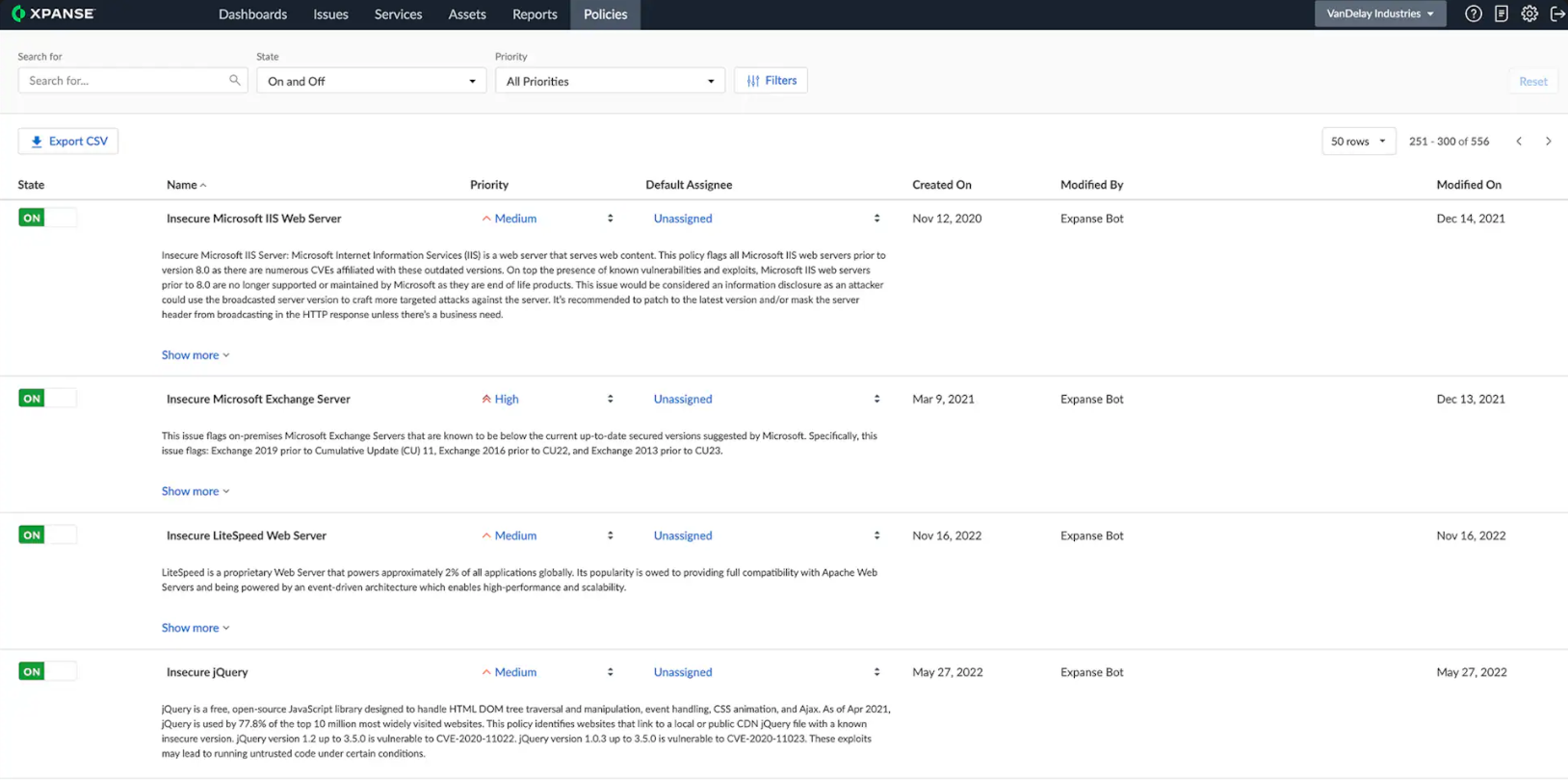Click the logout icon
Viewport: 1568px width, 780px height.
(1556, 13)
